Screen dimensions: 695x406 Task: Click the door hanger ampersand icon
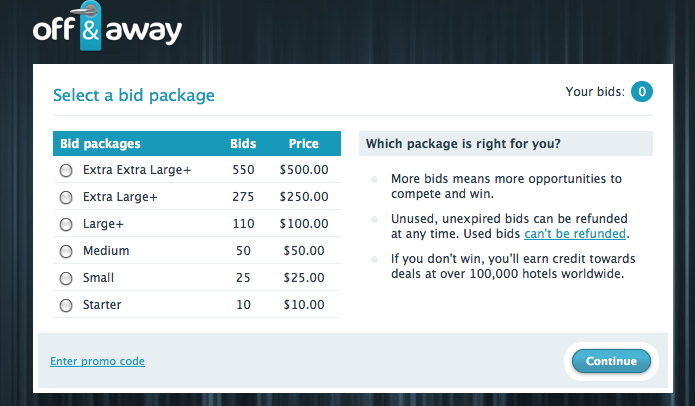(x=90, y=27)
